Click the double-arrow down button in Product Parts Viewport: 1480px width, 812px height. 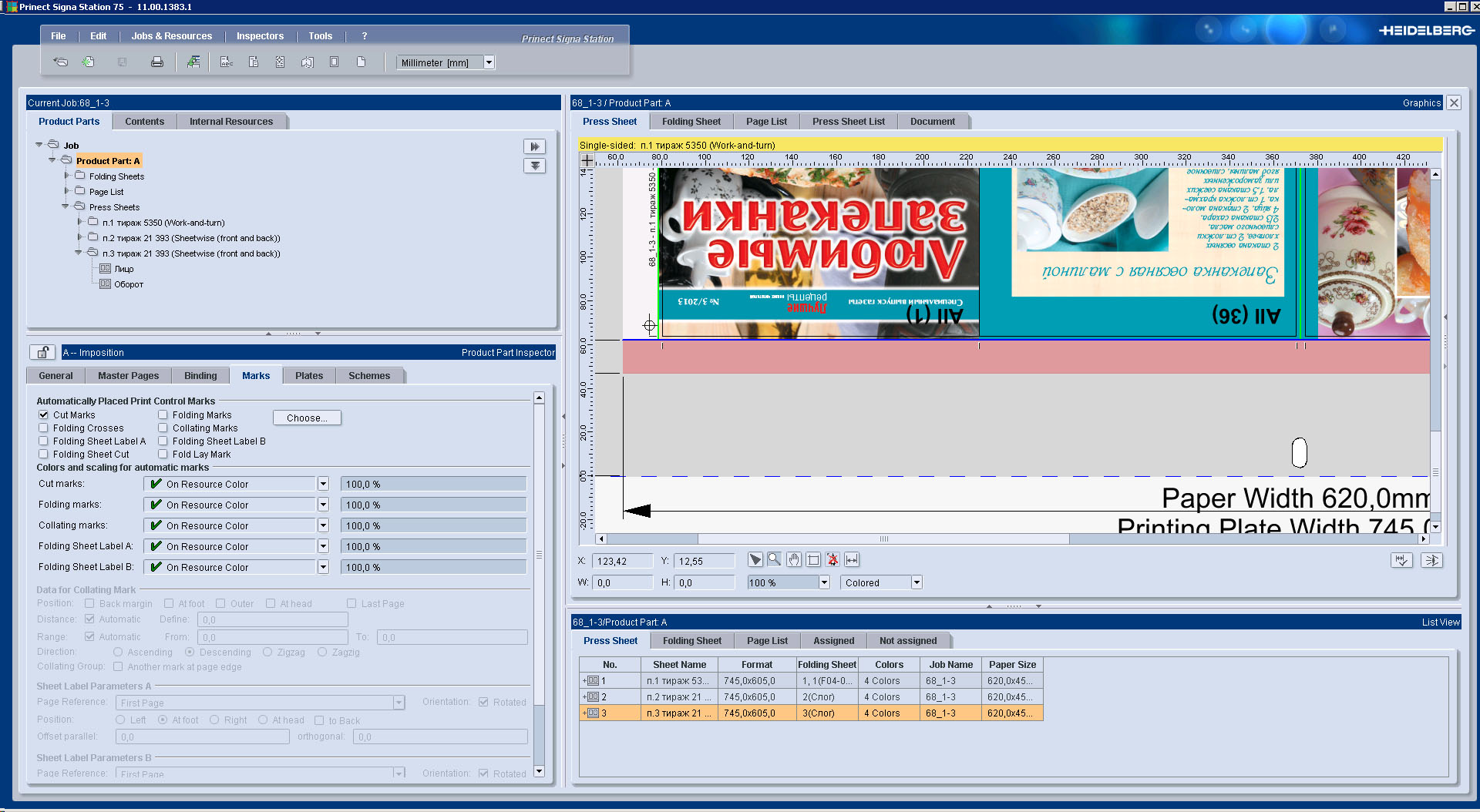pyautogui.click(x=534, y=166)
